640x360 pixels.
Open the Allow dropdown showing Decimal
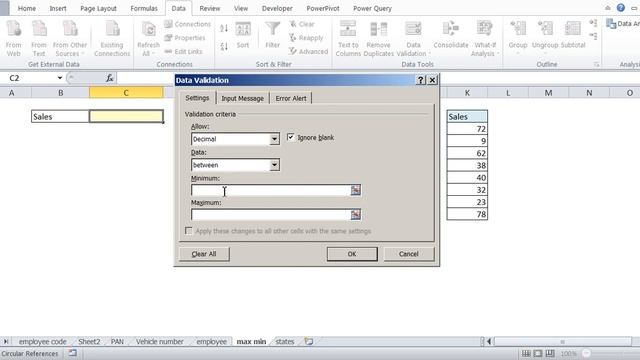(x=274, y=139)
